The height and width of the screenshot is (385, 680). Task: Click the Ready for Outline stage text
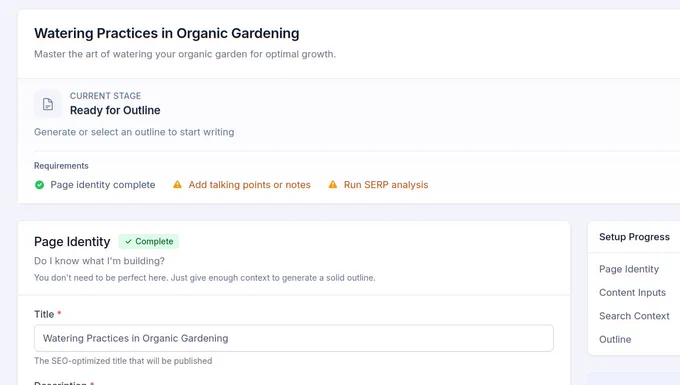pos(115,111)
